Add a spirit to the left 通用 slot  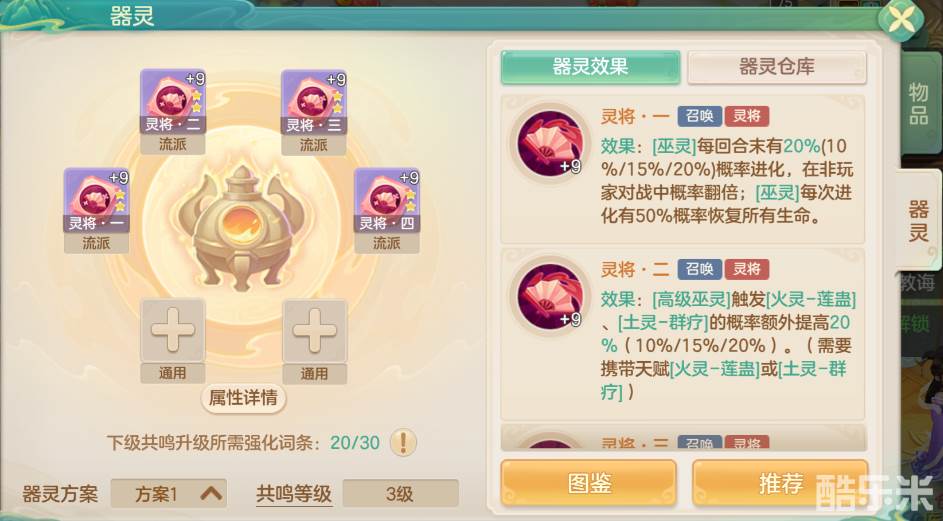(173, 330)
